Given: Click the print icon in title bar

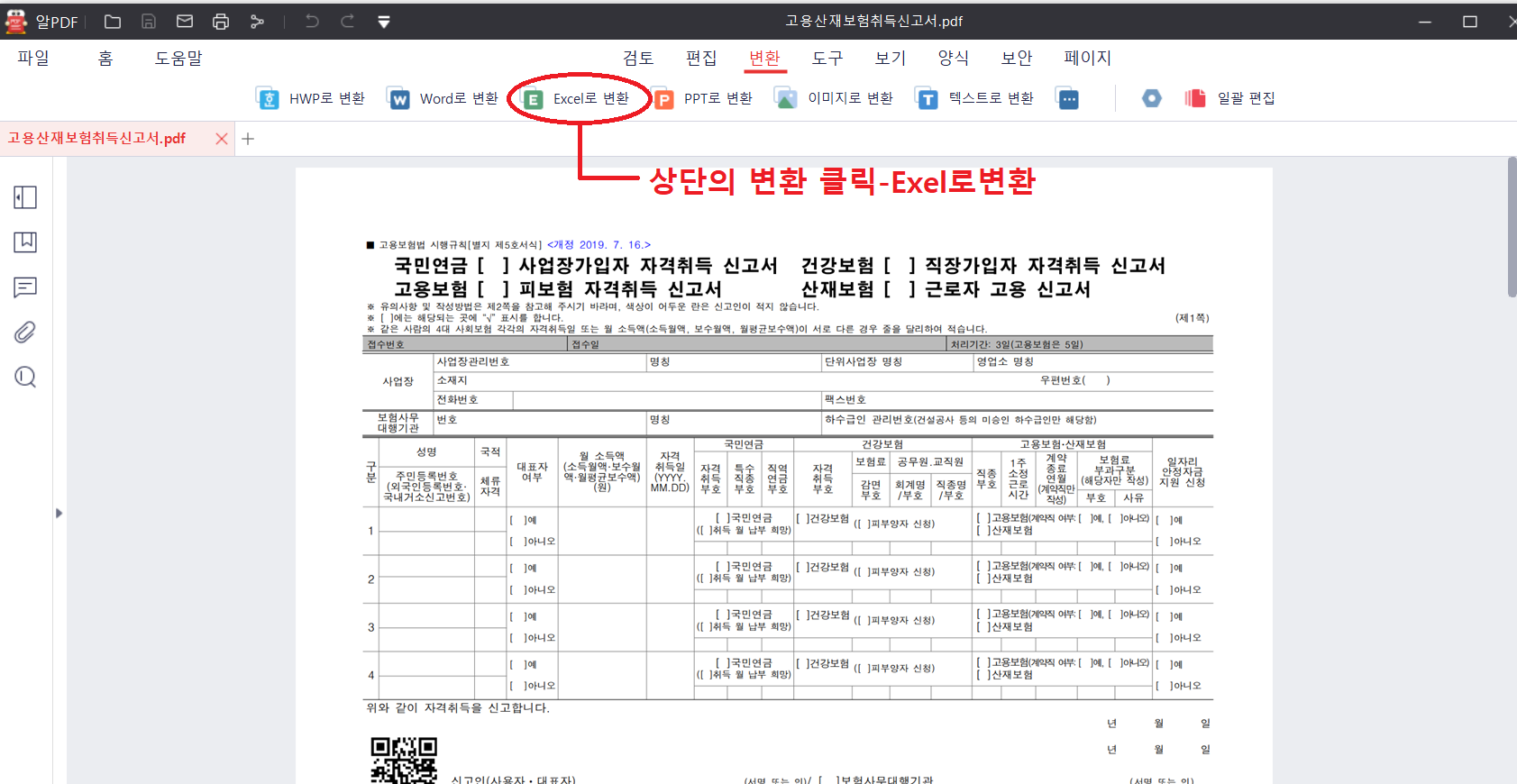Looking at the screenshot, I should (221, 21).
